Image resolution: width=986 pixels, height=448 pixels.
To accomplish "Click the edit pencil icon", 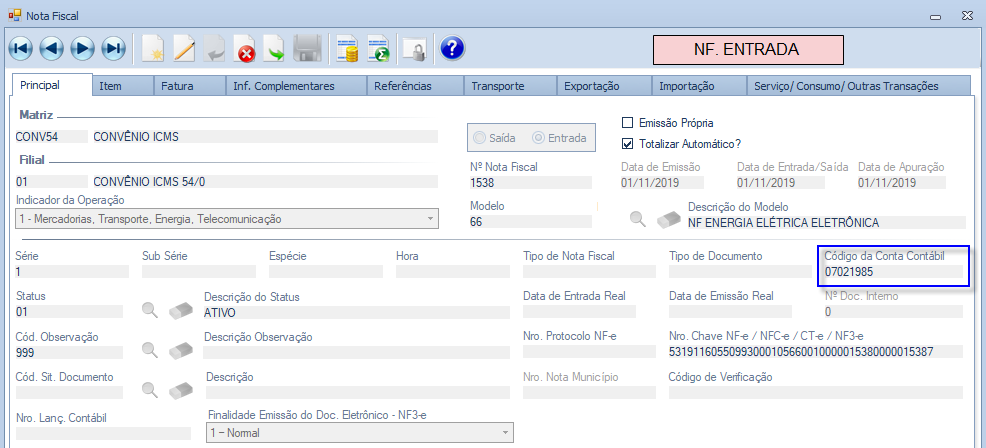I will click(184, 48).
